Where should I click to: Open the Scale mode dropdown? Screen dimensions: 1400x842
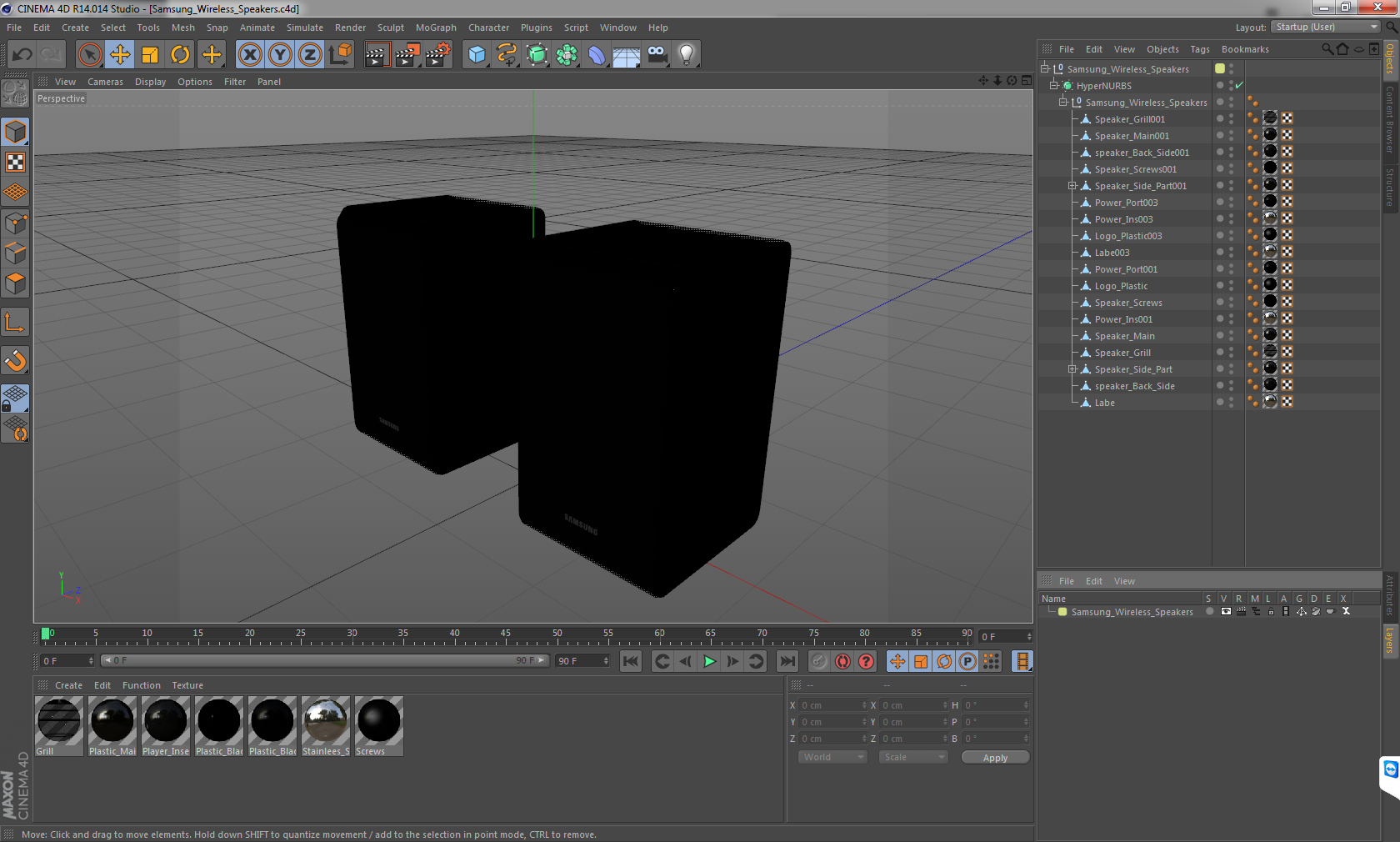pos(913,757)
